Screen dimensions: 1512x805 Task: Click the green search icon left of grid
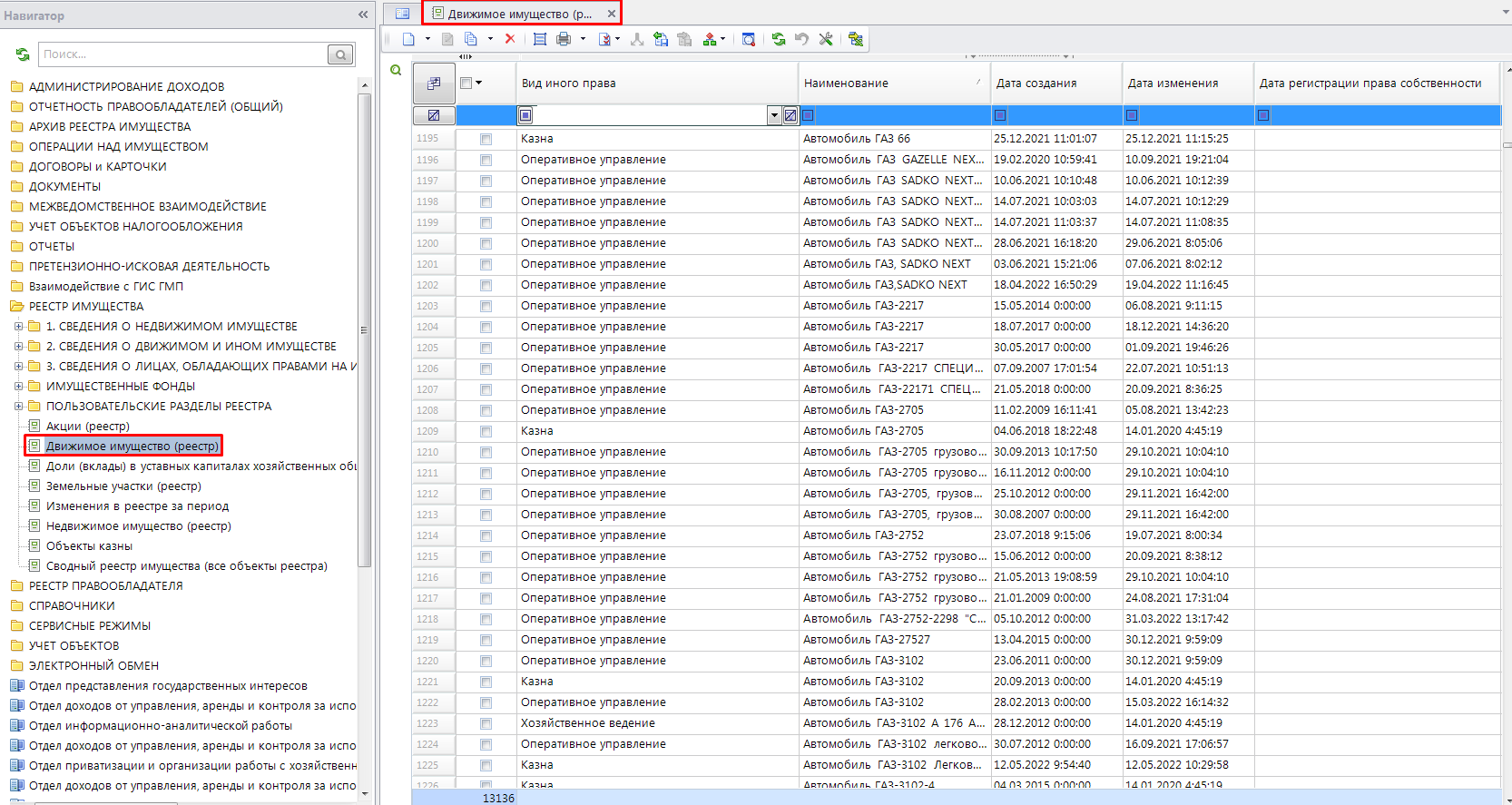pos(396,70)
